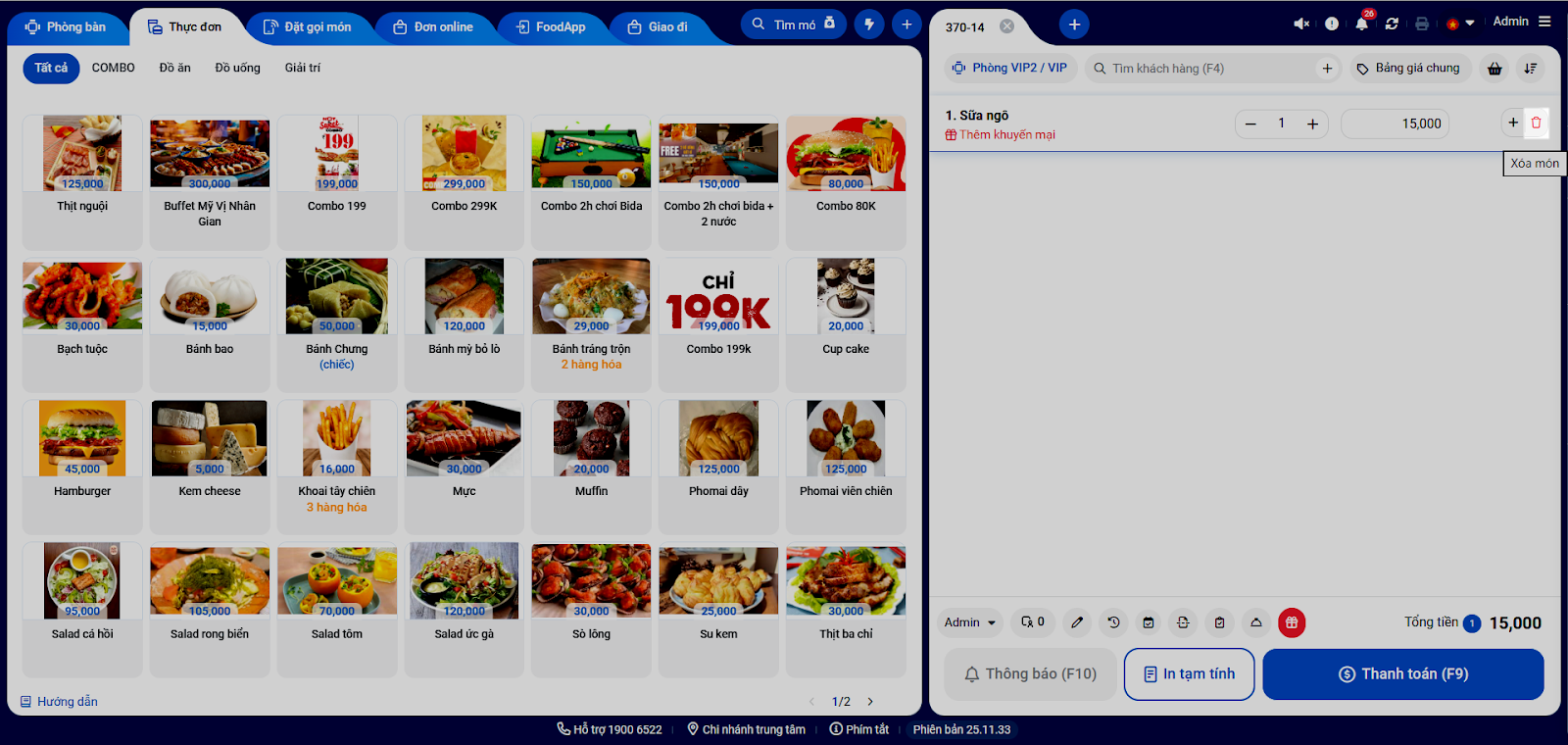The image size is (1568, 745).
Task: Add Salad tôm to the order
Action: [x=337, y=609]
